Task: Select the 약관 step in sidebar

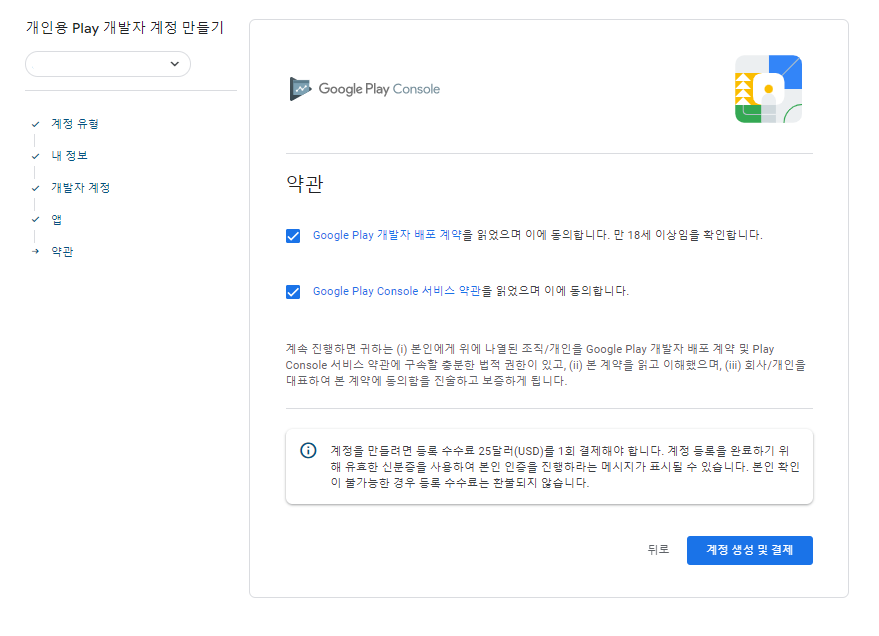Action: pos(62,252)
